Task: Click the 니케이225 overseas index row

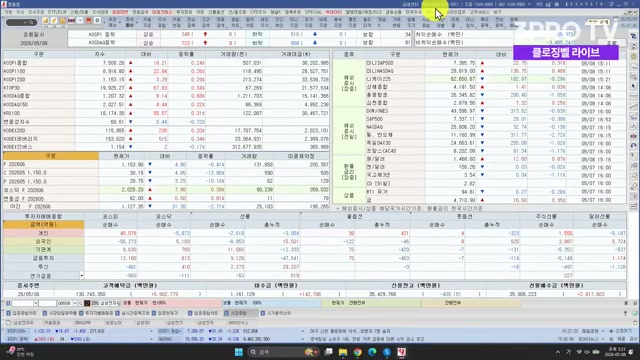Action: click(496, 79)
